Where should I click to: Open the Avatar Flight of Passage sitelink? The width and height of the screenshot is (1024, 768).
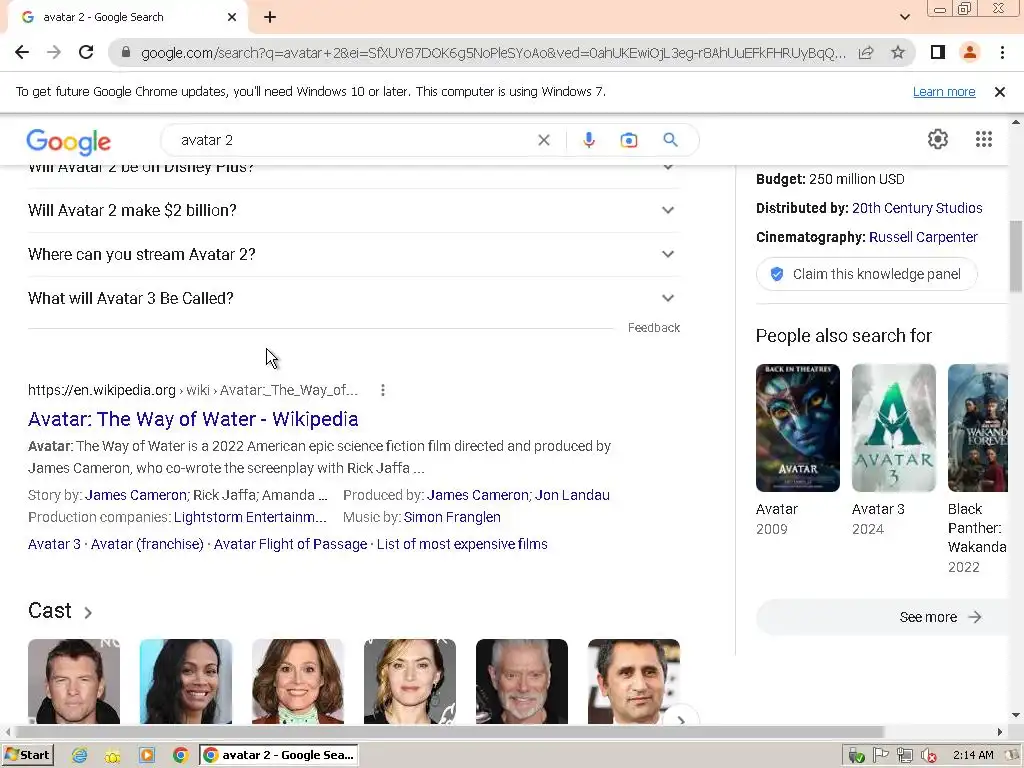[291, 544]
